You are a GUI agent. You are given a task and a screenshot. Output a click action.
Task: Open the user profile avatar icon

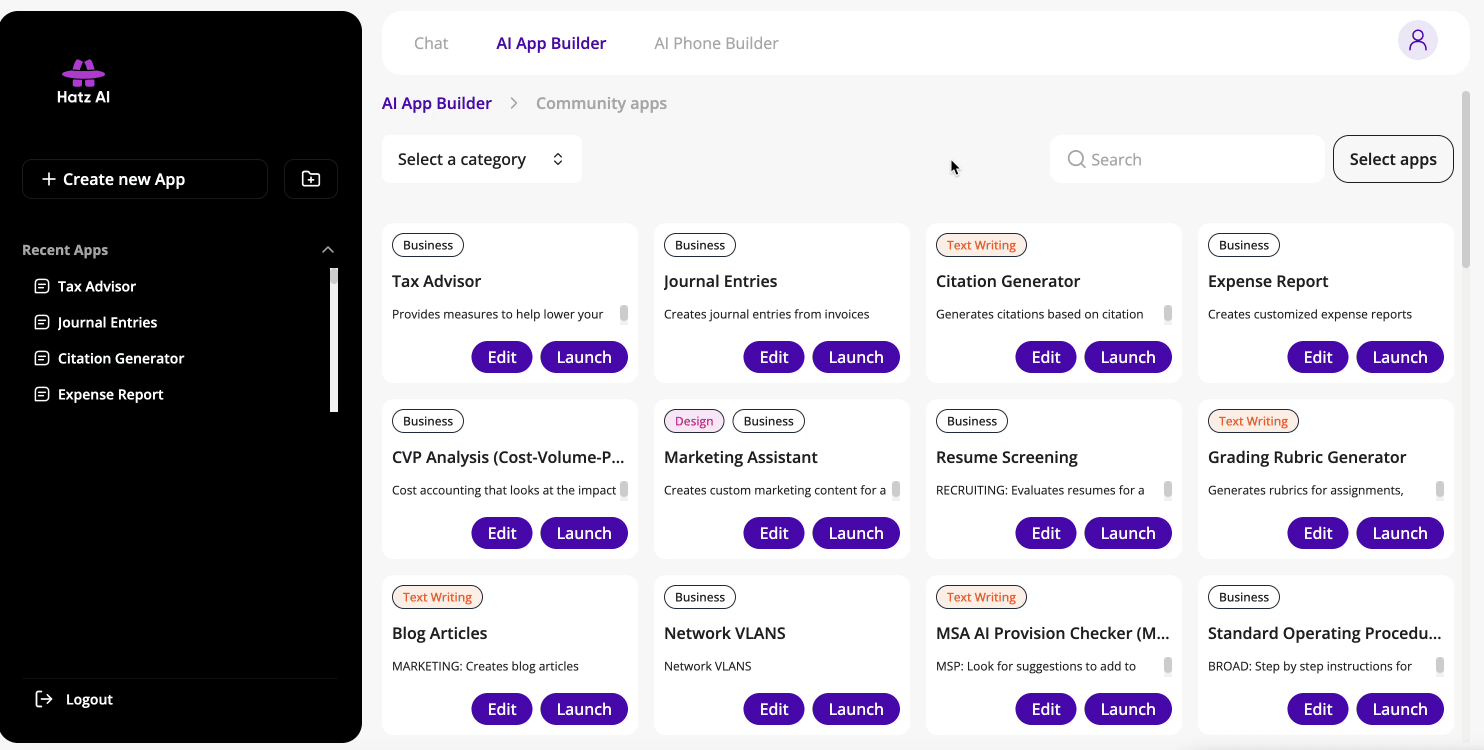click(x=1417, y=41)
